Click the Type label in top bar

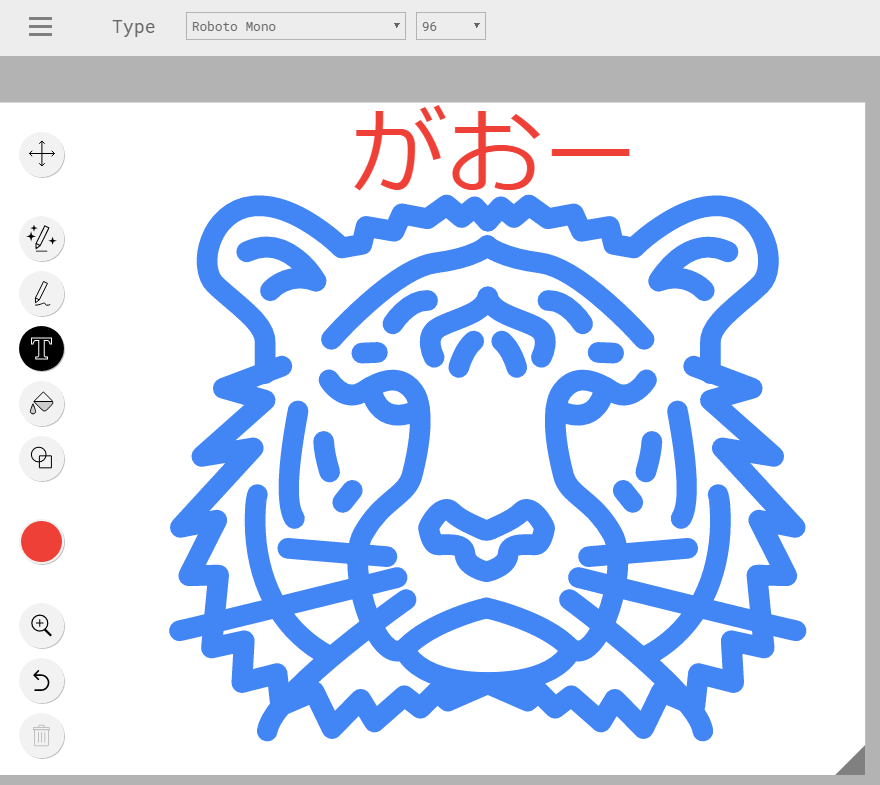[x=133, y=27]
